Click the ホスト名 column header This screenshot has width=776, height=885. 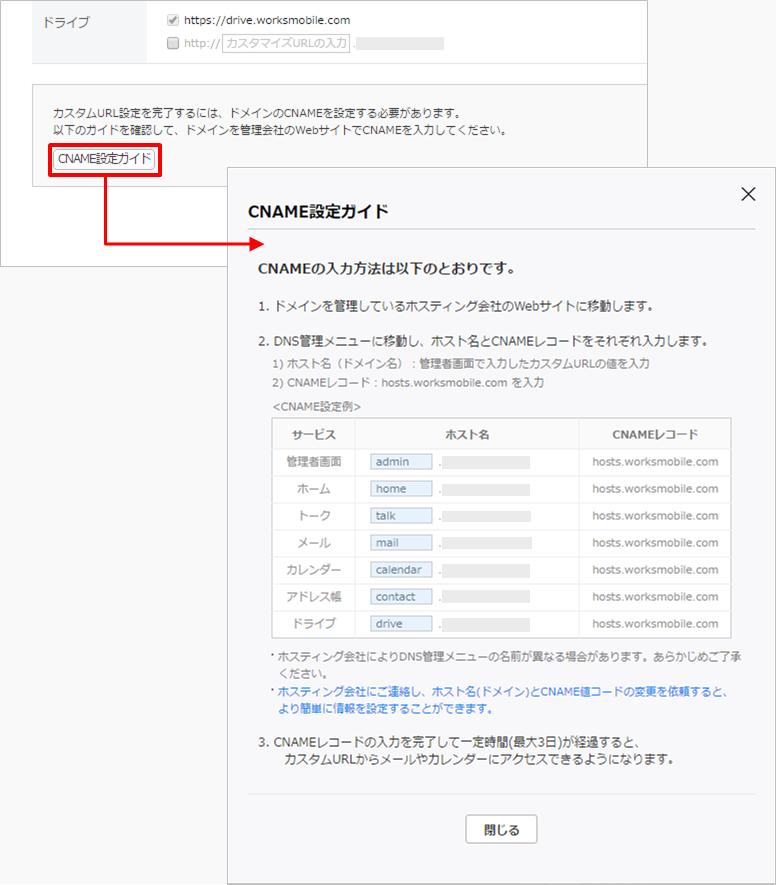pos(466,435)
